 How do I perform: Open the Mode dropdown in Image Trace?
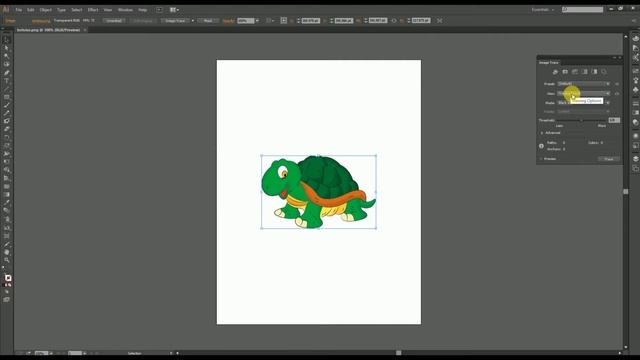tap(584, 103)
